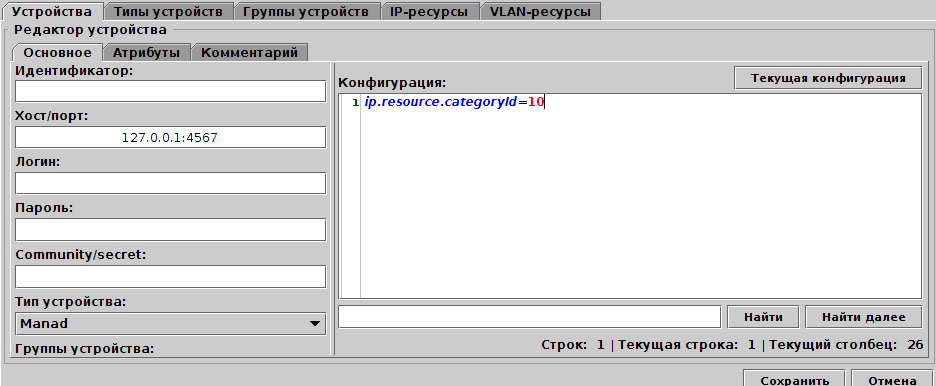Switch to the IP-ресурсы tab

429,11
